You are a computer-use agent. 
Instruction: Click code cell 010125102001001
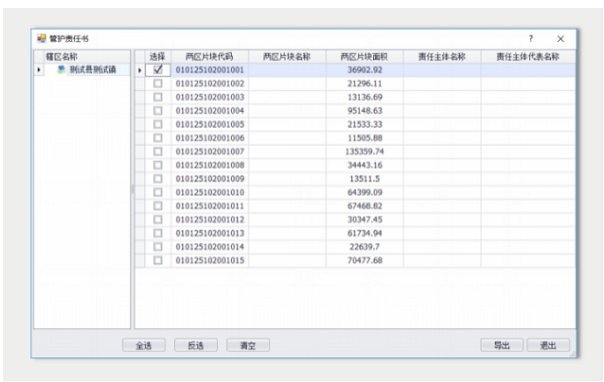pyautogui.click(x=210, y=70)
